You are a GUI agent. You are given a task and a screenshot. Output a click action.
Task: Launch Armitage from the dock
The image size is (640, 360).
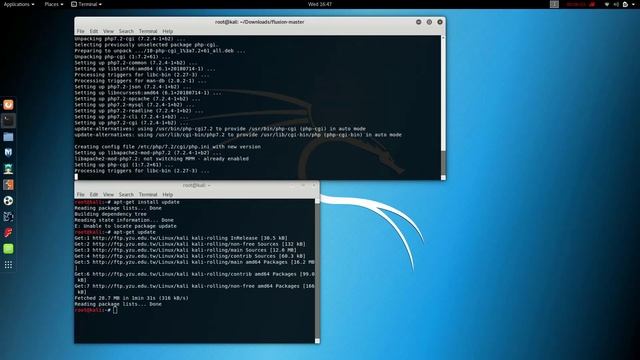8,169
